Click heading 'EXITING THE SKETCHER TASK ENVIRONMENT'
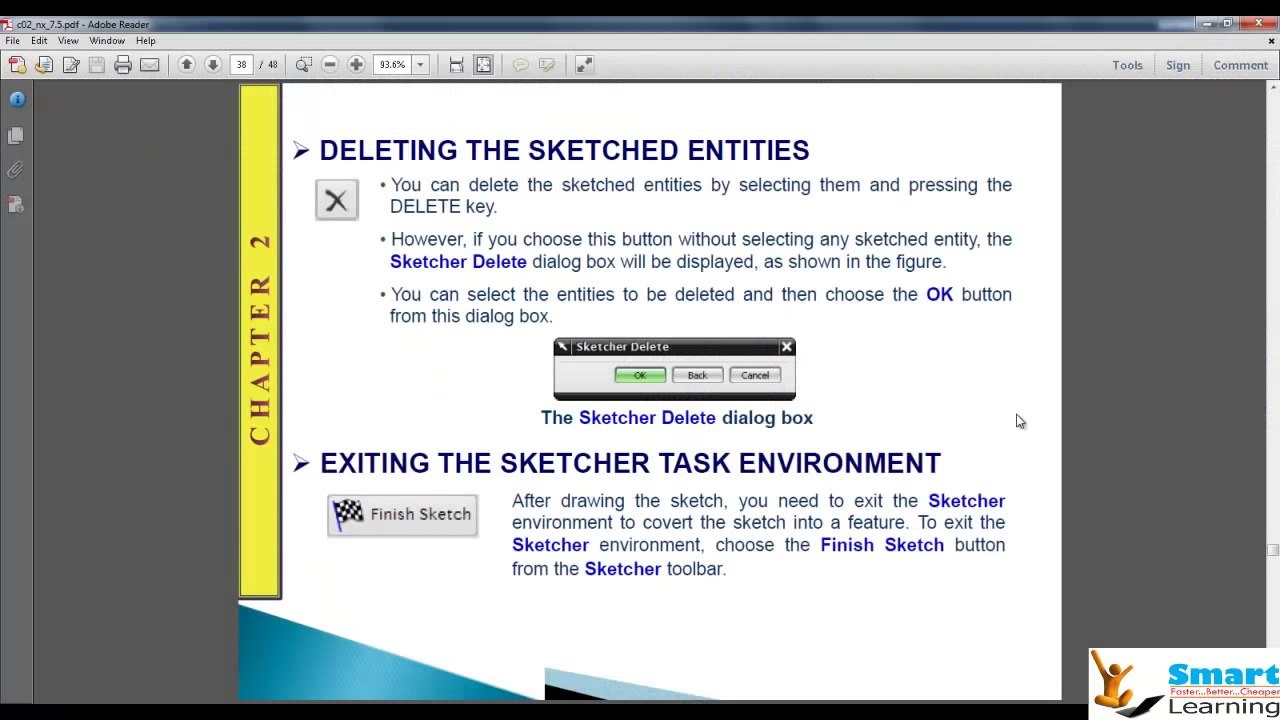1280x720 pixels. tap(630, 463)
